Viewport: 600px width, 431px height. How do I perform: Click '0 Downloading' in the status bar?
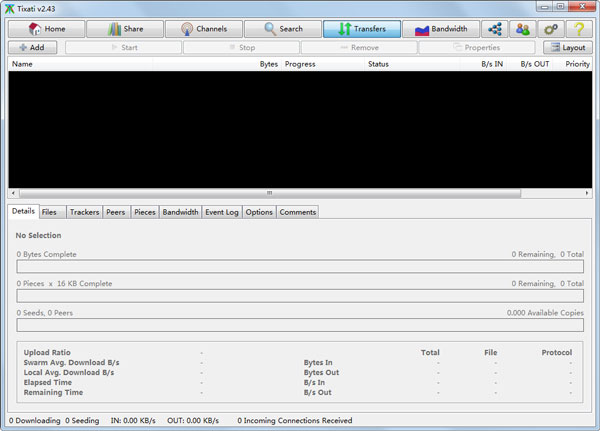pyautogui.click(x=34, y=421)
